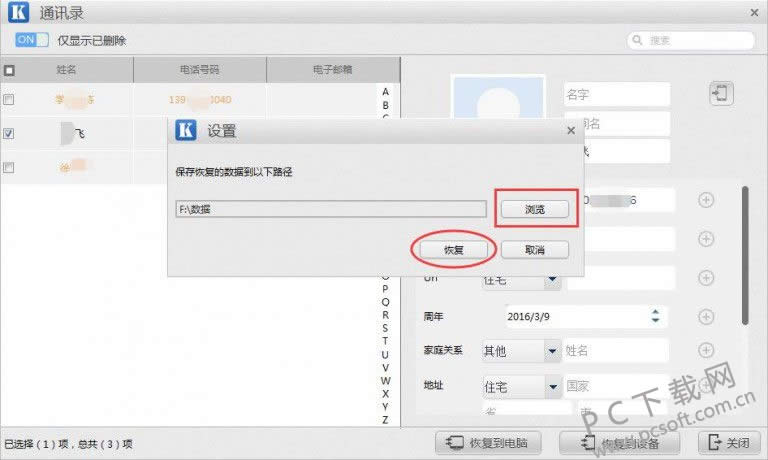The image size is (768, 460).
Task: Expand the 地址 住宅 dropdown
Action: coord(551,386)
